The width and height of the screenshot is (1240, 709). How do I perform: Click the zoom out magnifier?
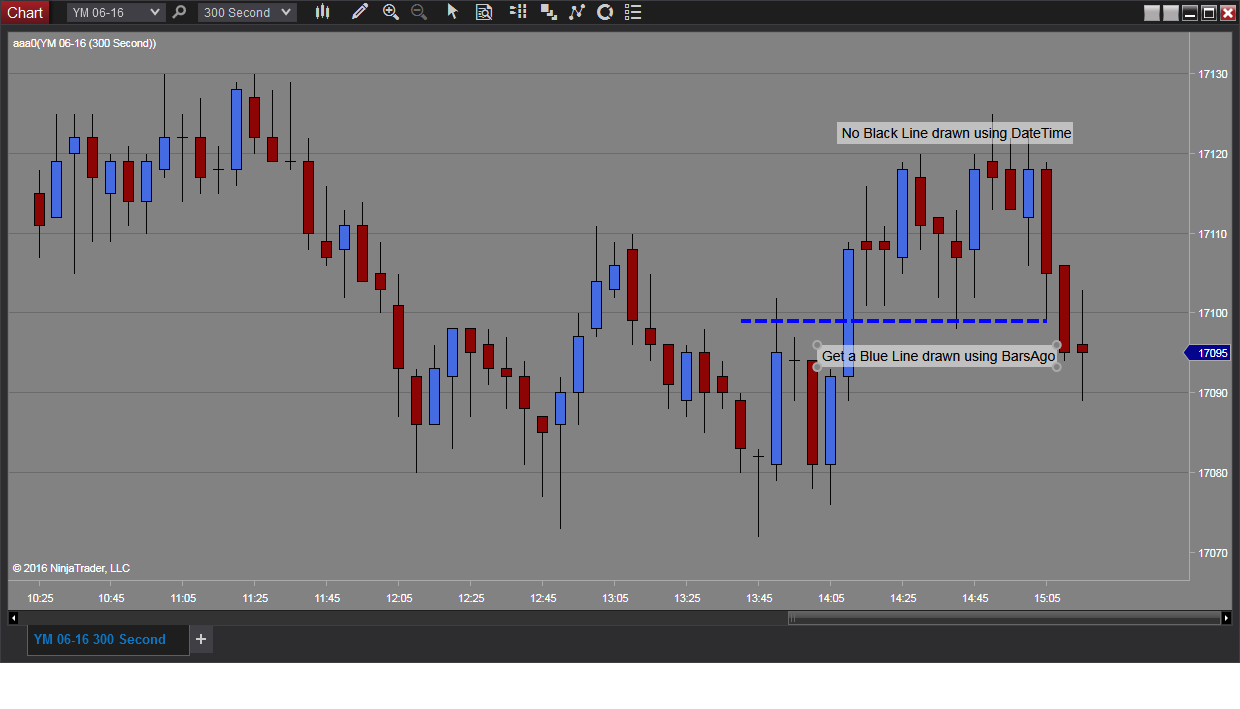pyautogui.click(x=419, y=12)
